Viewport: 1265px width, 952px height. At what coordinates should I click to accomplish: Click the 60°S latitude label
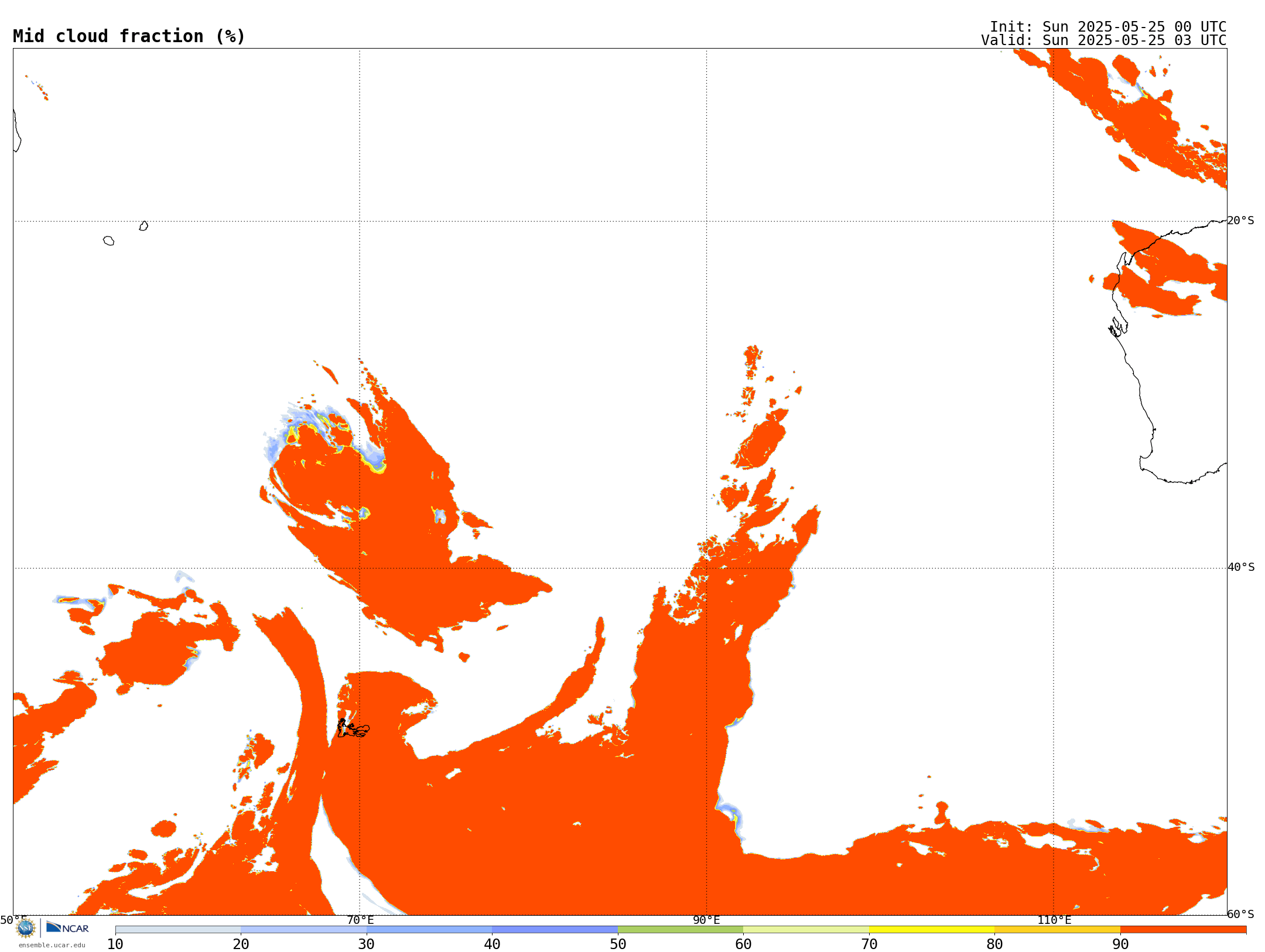(x=1241, y=914)
